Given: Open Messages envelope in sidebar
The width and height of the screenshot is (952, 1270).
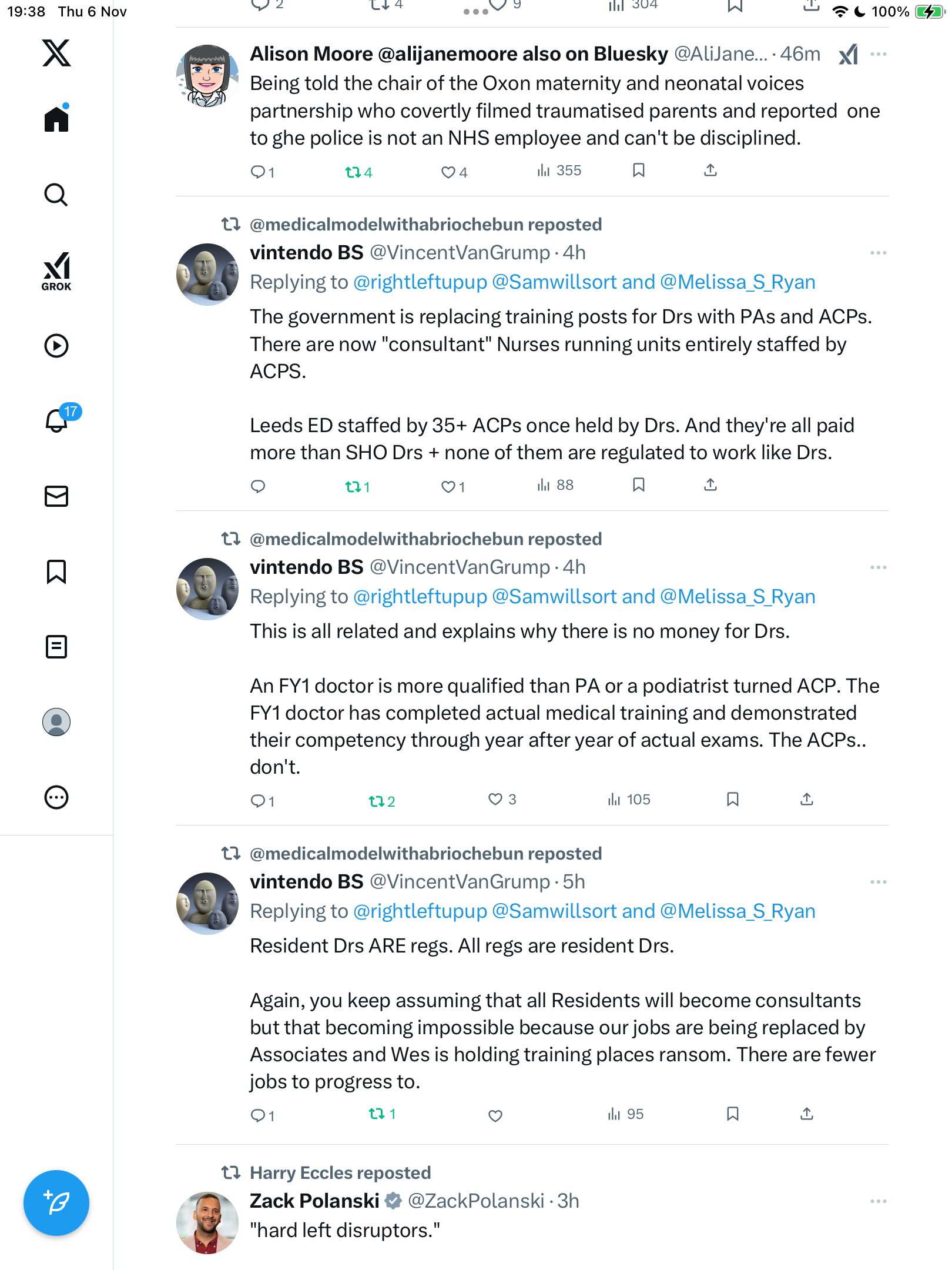Looking at the screenshot, I should [x=56, y=496].
